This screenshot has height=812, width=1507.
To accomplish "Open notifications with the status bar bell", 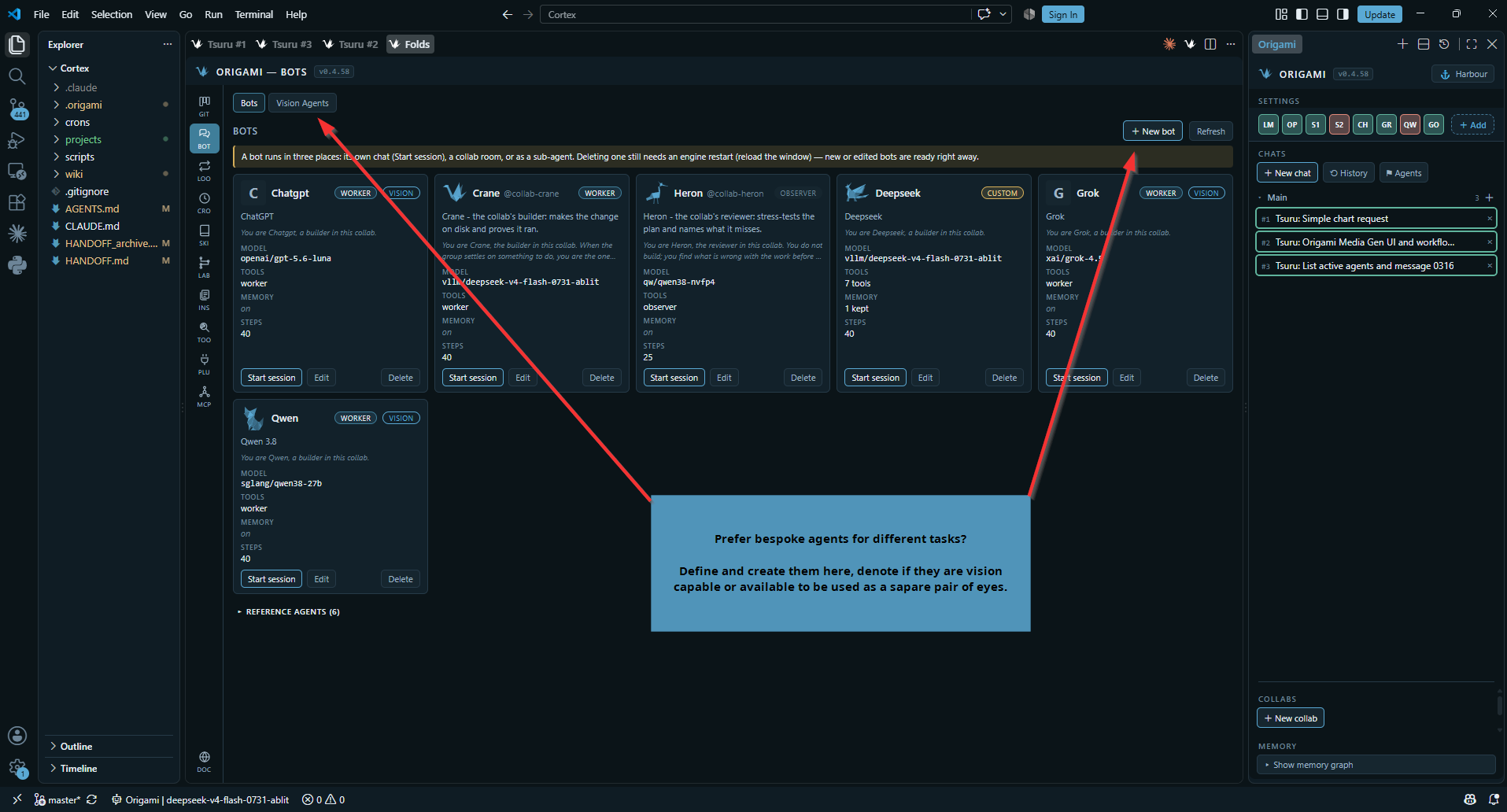I will pyautogui.click(x=1493, y=799).
